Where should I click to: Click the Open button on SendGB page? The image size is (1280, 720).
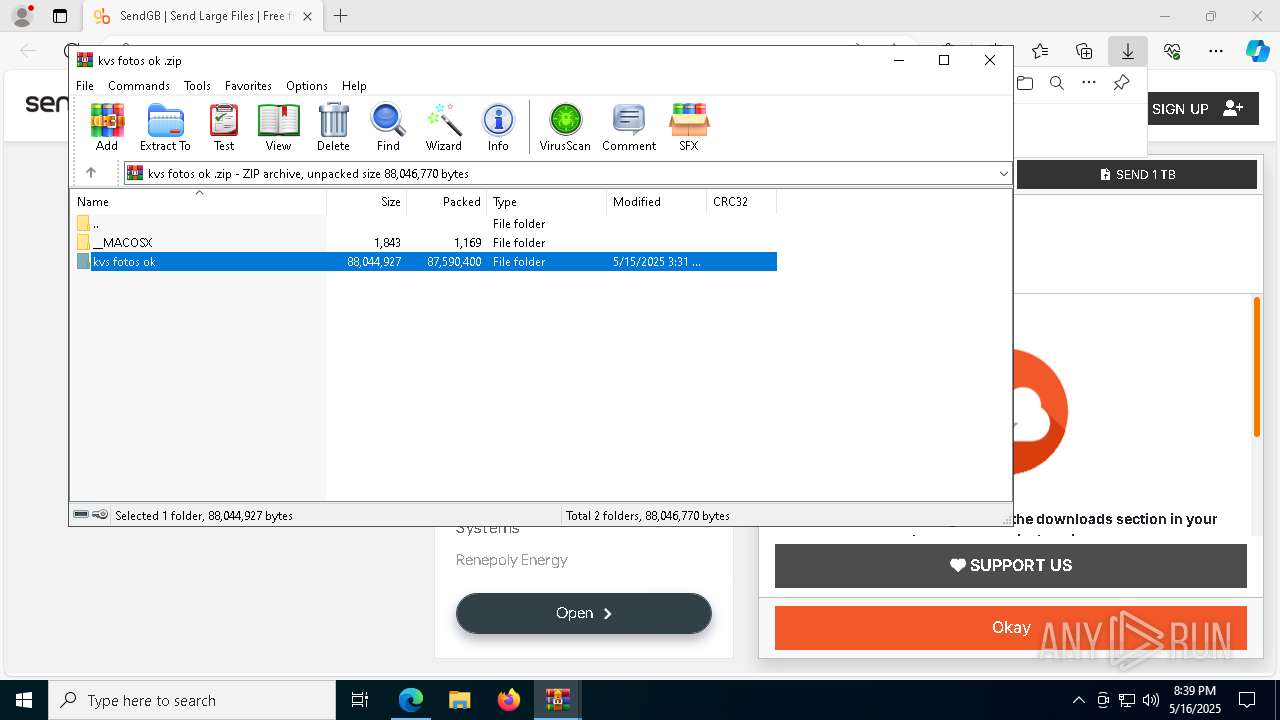tap(584, 613)
